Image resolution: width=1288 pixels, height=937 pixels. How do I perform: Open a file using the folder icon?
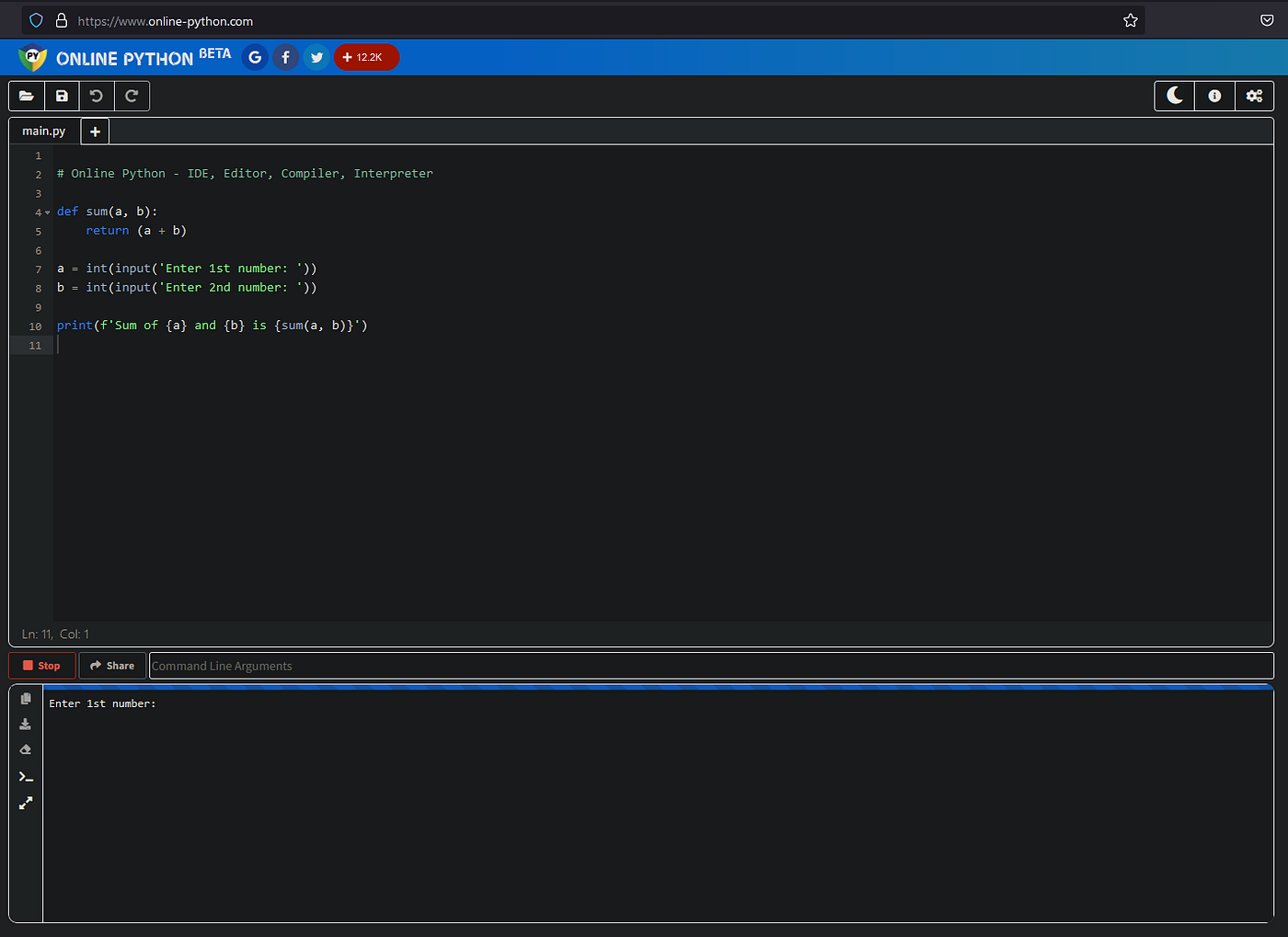pos(26,96)
